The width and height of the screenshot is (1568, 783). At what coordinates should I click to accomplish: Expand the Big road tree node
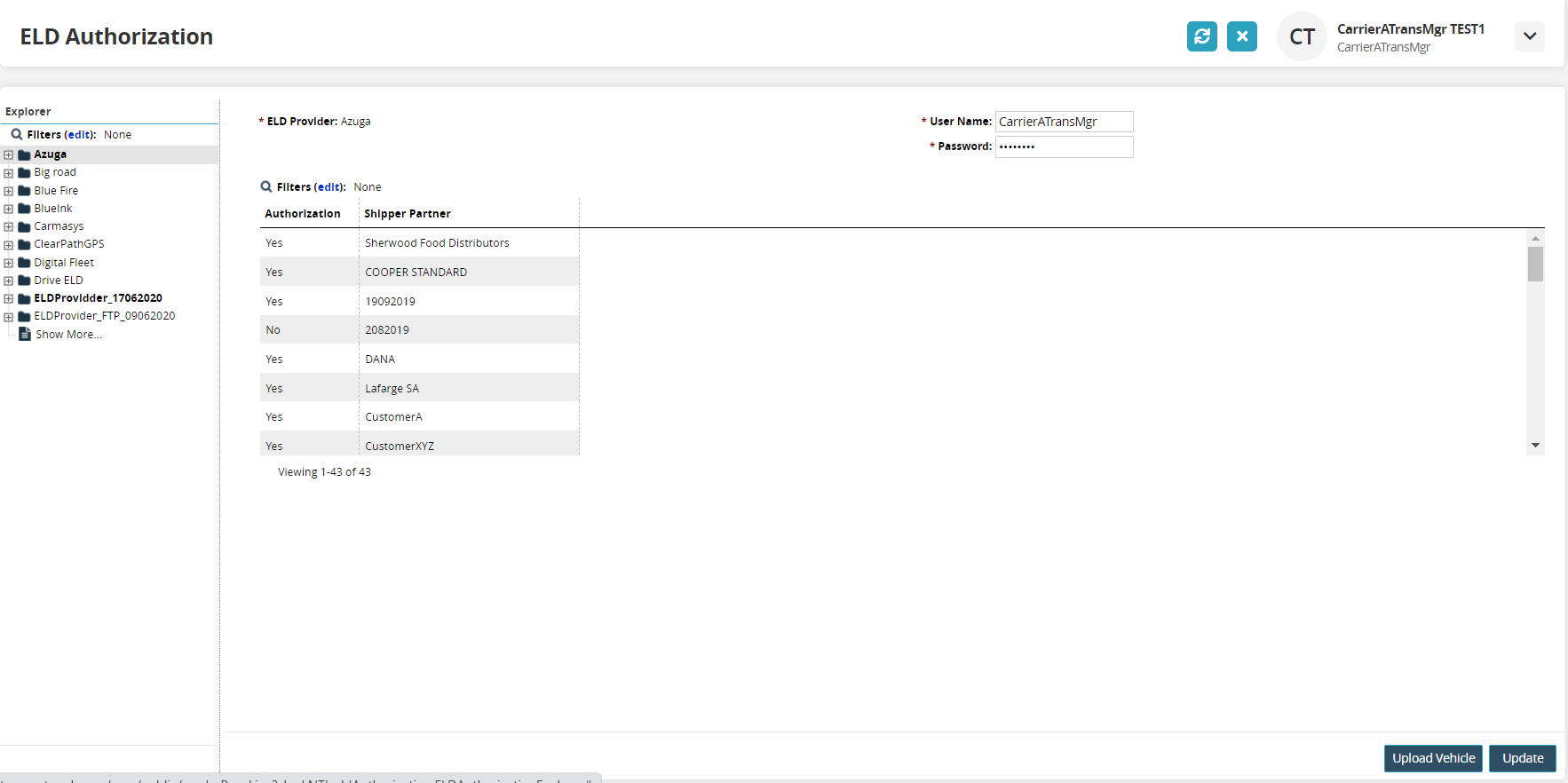(x=9, y=173)
